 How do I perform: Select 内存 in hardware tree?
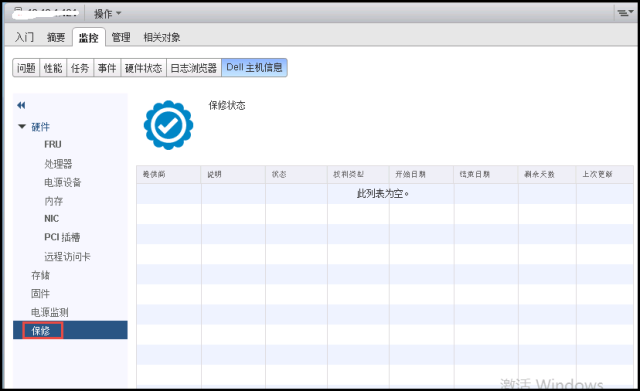pos(53,201)
